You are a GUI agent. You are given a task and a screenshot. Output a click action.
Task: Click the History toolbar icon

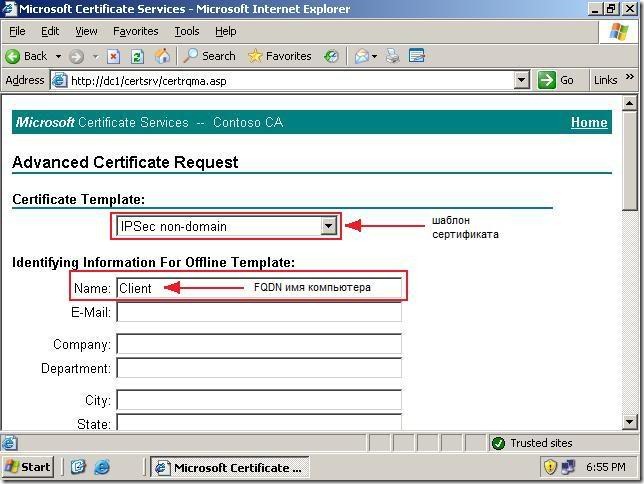pyautogui.click(x=331, y=56)
